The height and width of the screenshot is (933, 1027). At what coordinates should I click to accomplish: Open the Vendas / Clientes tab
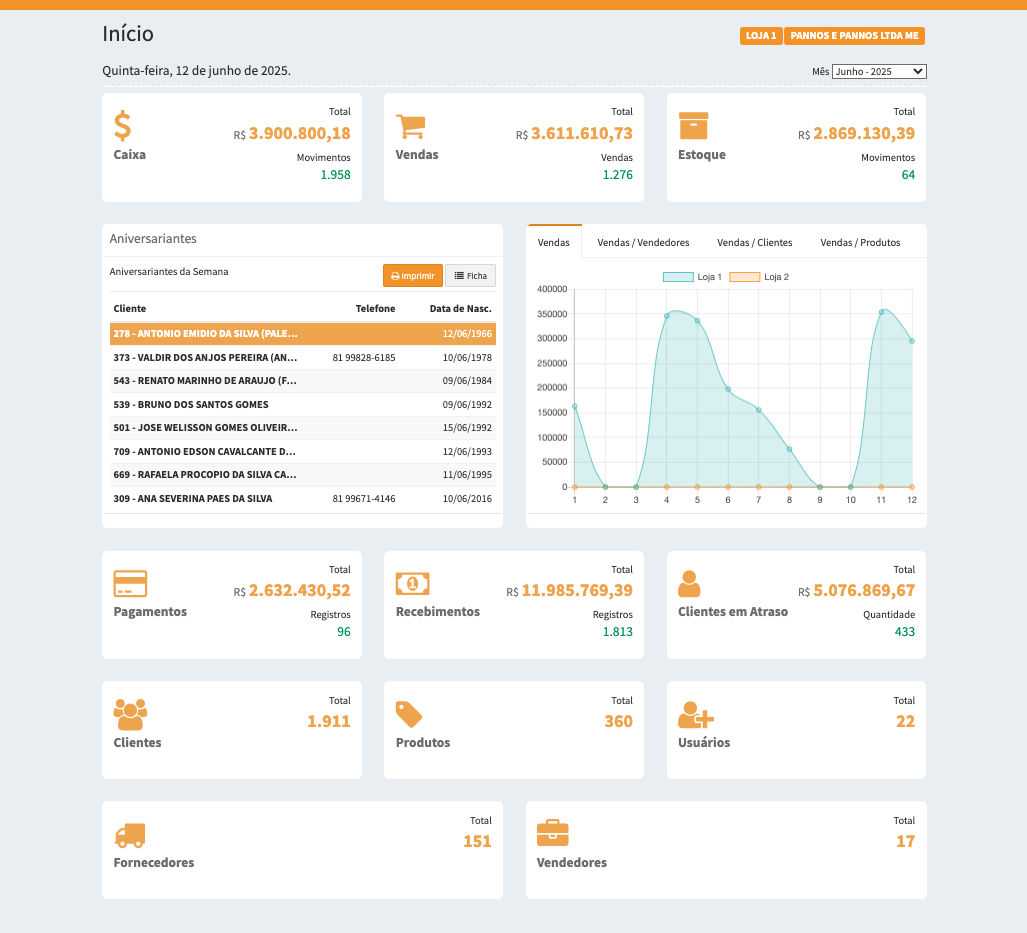(754, 243)
